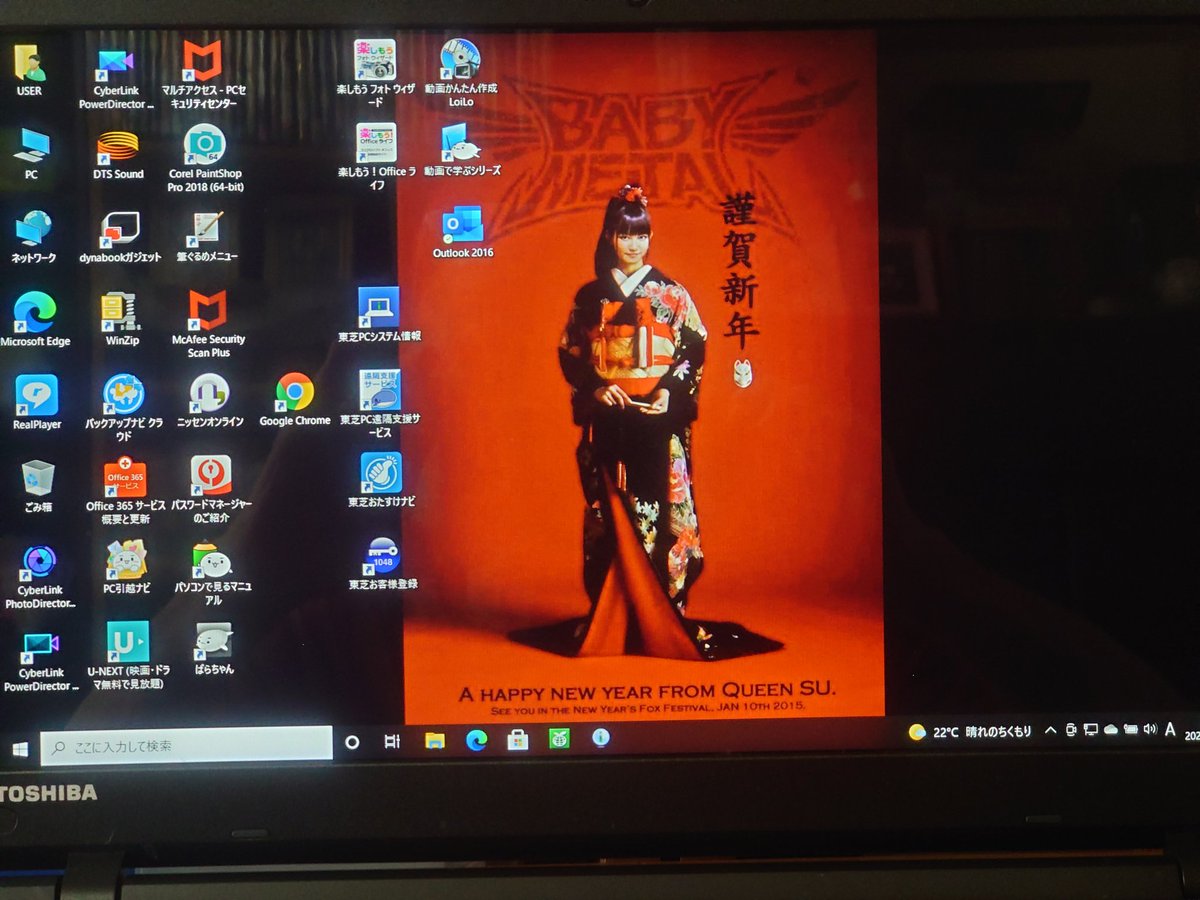Check the battery tray icon

tap(1130, 730)
